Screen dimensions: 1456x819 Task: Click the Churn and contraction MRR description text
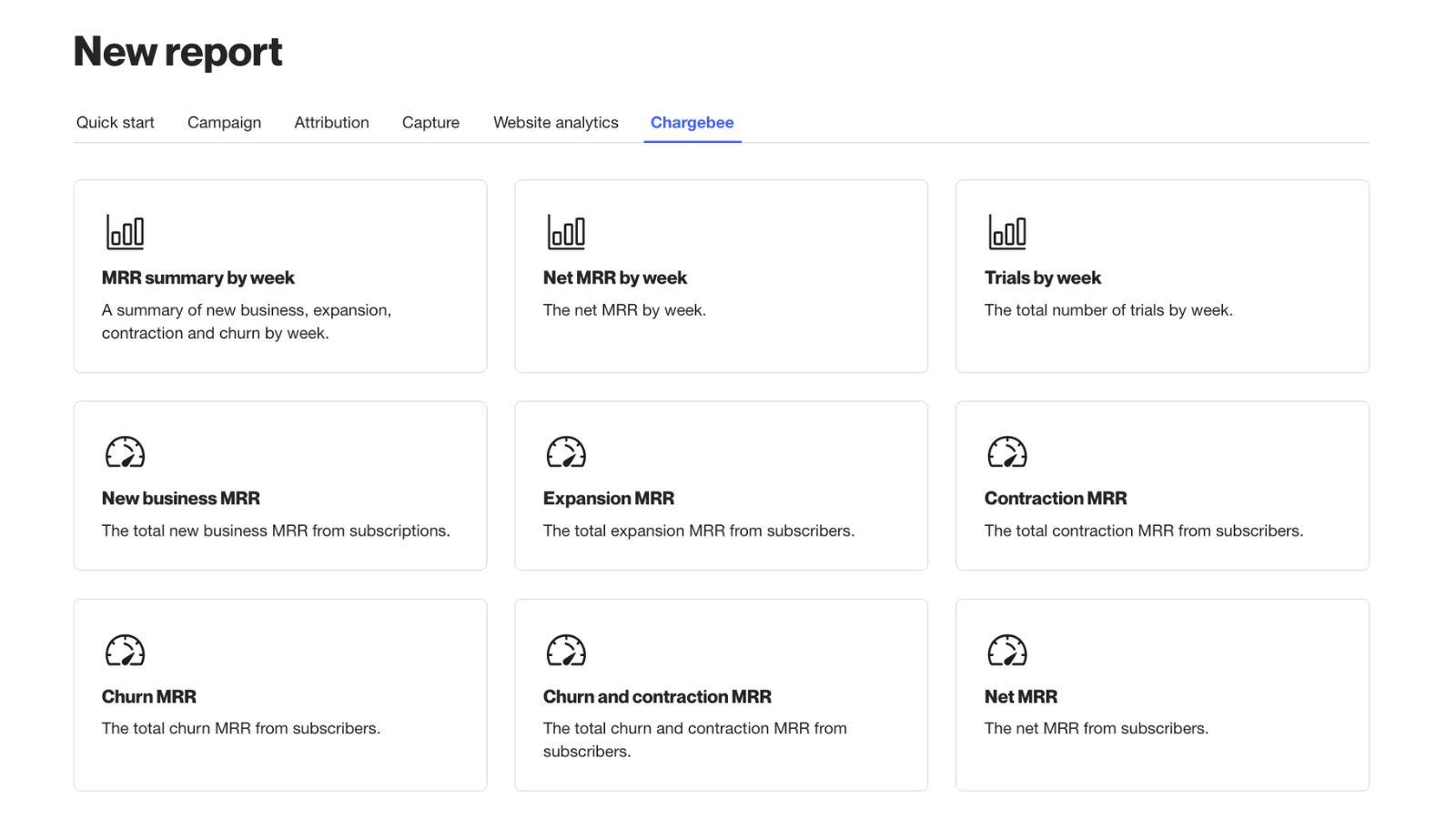[694, 739]
